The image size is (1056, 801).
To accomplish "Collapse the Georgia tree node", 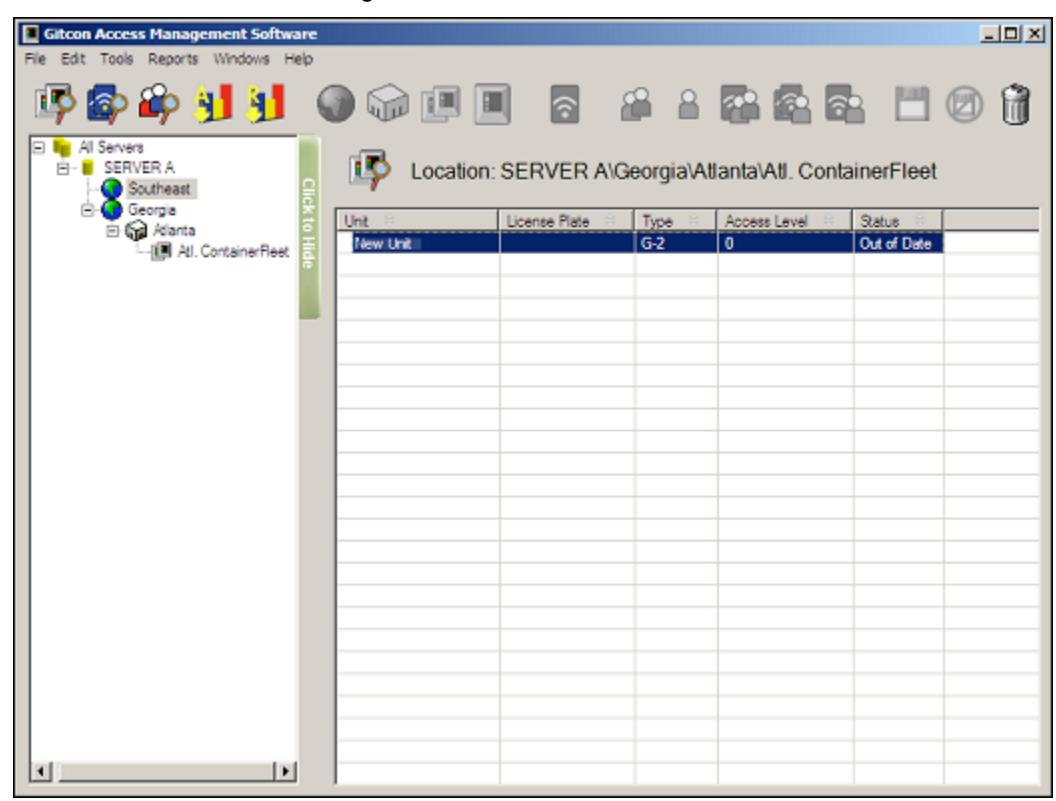I will [x=88, y=210].
